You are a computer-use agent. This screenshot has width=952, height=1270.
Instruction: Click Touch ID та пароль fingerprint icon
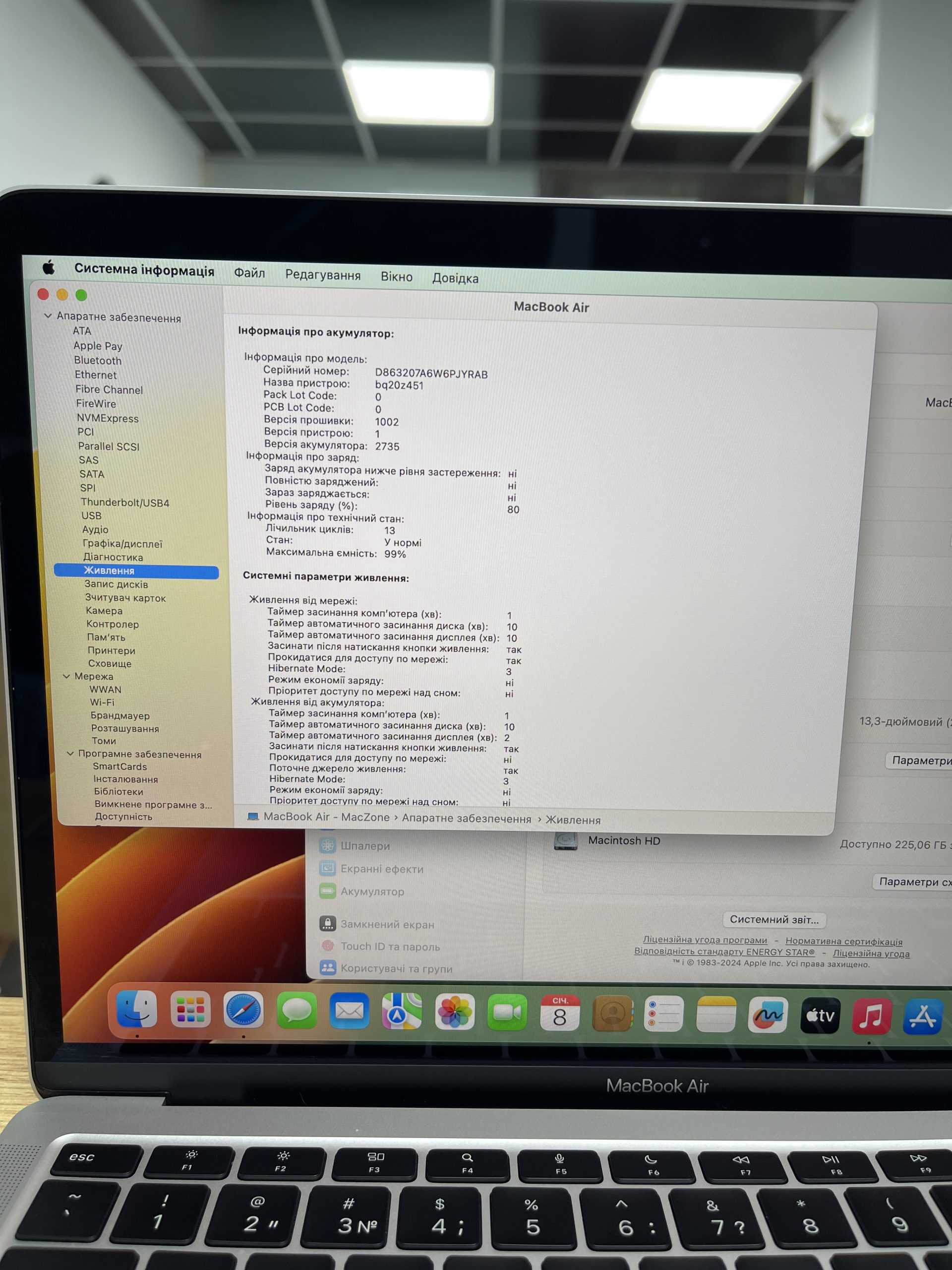point(328,946)
